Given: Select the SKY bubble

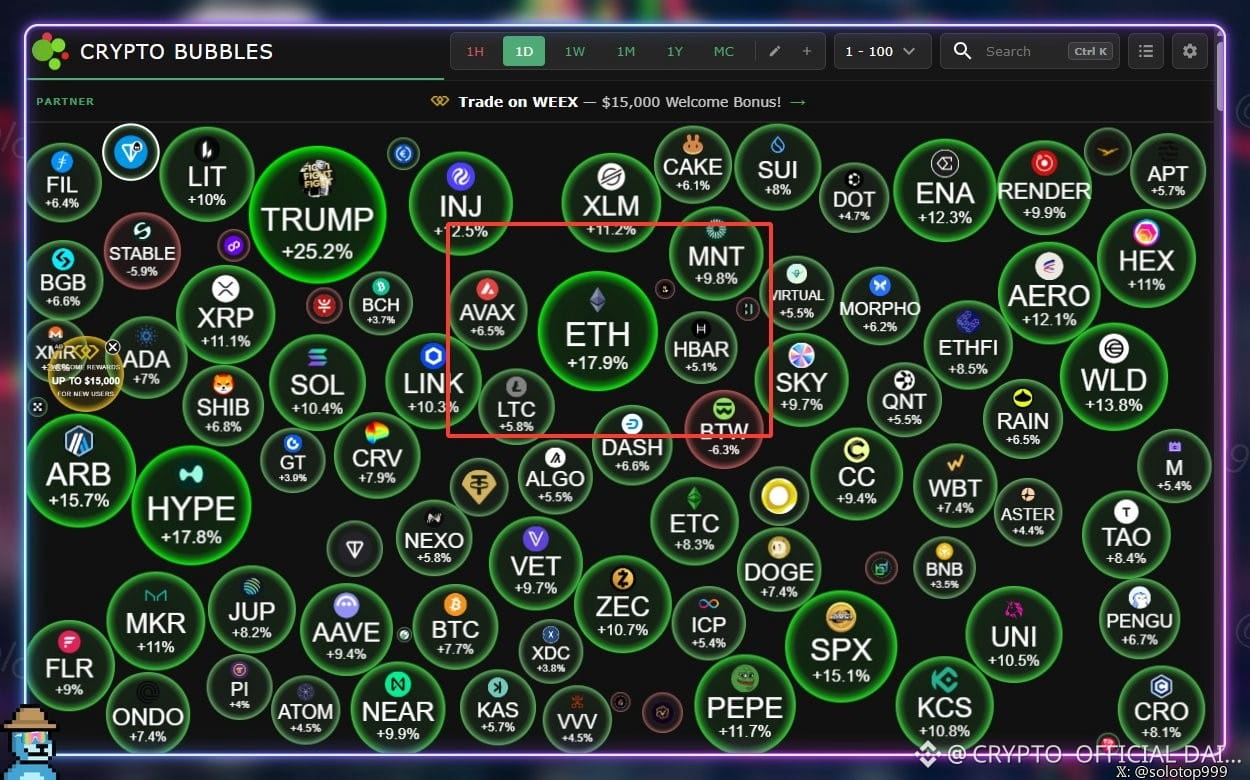Looking at the screenshot, I should coord(801,379).
